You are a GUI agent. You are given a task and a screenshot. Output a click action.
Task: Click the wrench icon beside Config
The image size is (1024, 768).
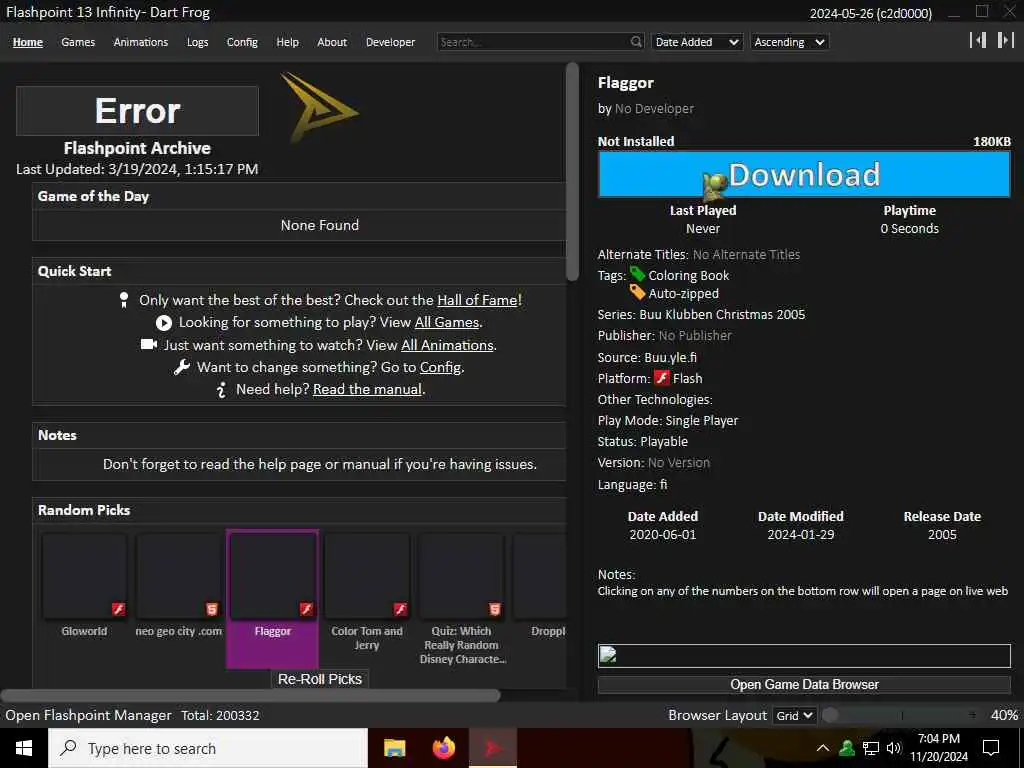click(182, 367)
